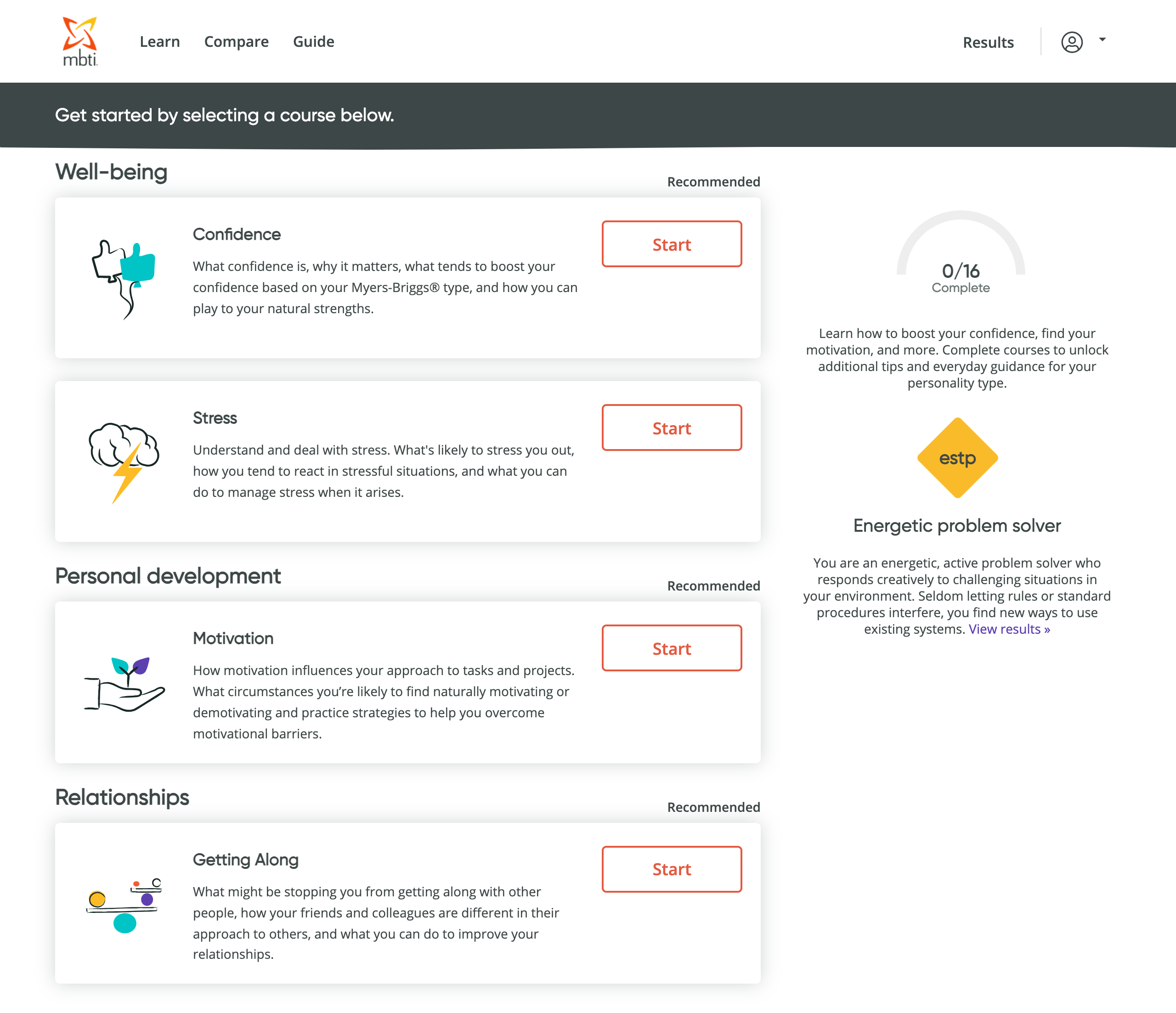Open Results in the top navigation
Screen dimensions: 1176x1013
click(988, 43)
